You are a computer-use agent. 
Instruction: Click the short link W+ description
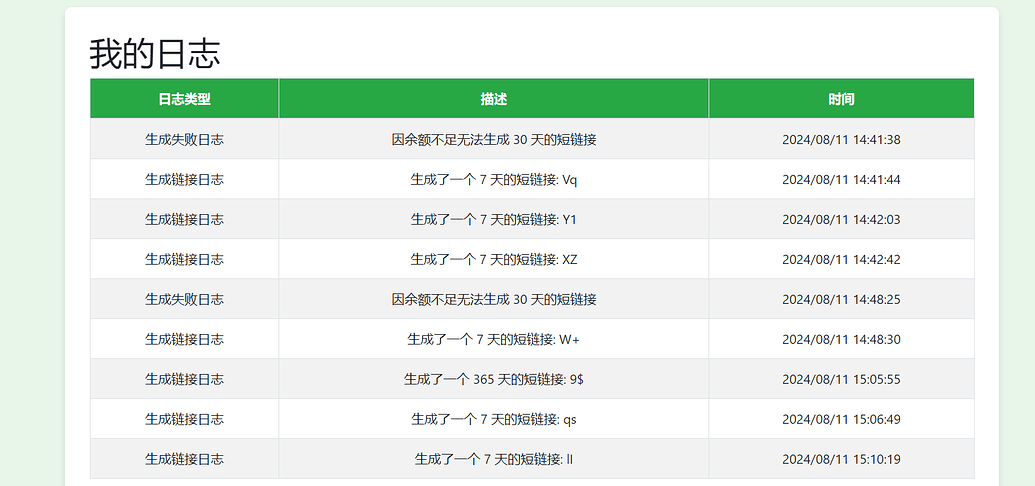click(x=494, y=339)
